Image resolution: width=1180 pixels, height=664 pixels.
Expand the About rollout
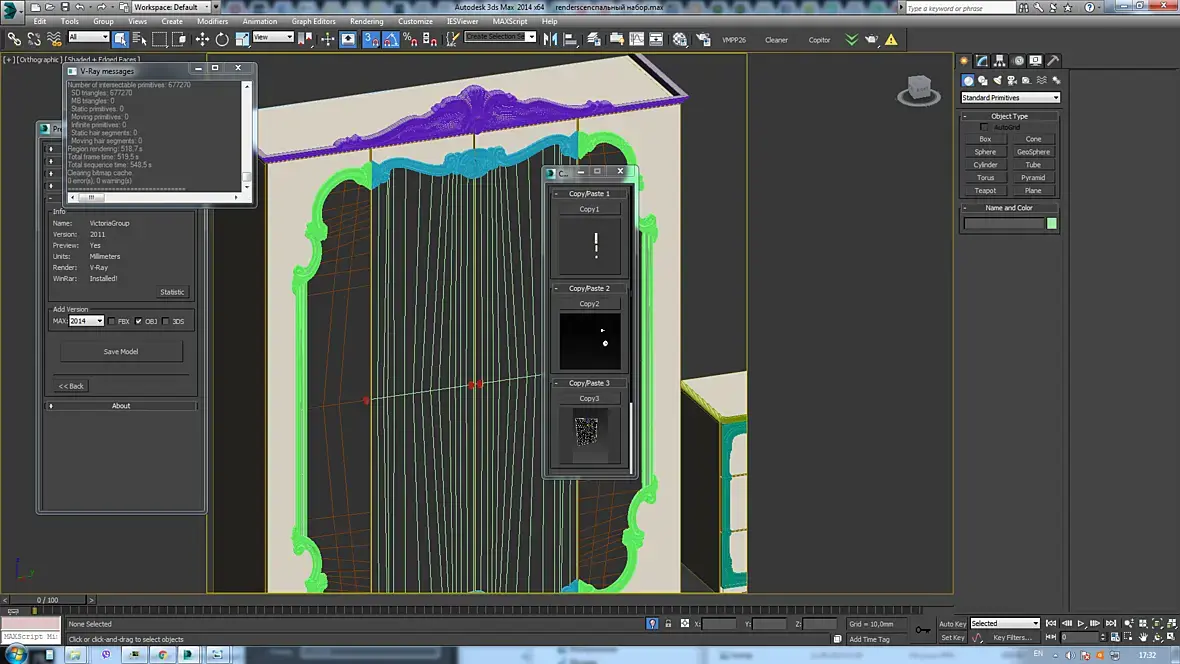point(121,406)
